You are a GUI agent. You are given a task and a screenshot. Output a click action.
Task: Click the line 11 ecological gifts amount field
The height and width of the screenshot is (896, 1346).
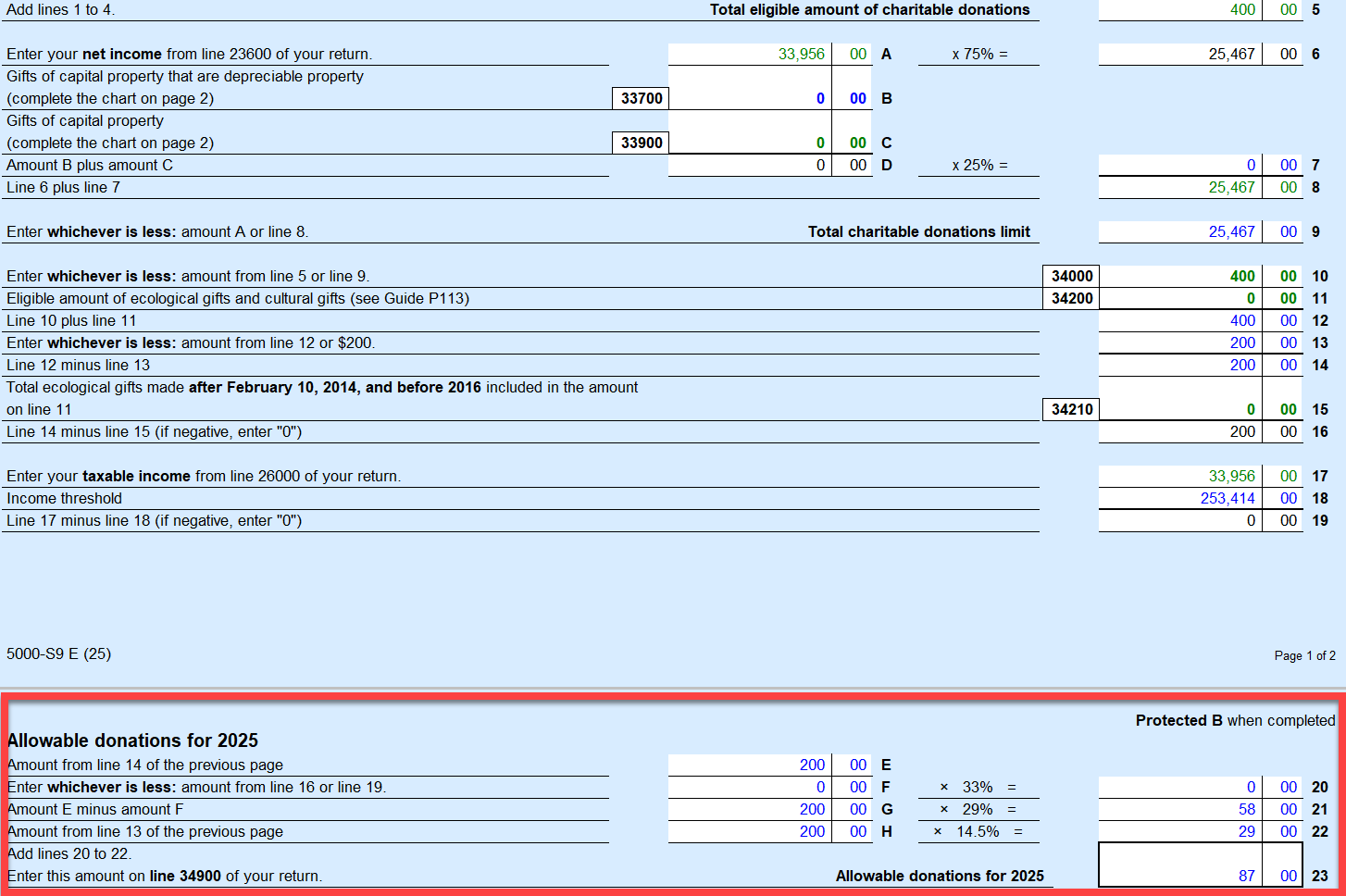pyautogui.click(x=1179, y=298)
